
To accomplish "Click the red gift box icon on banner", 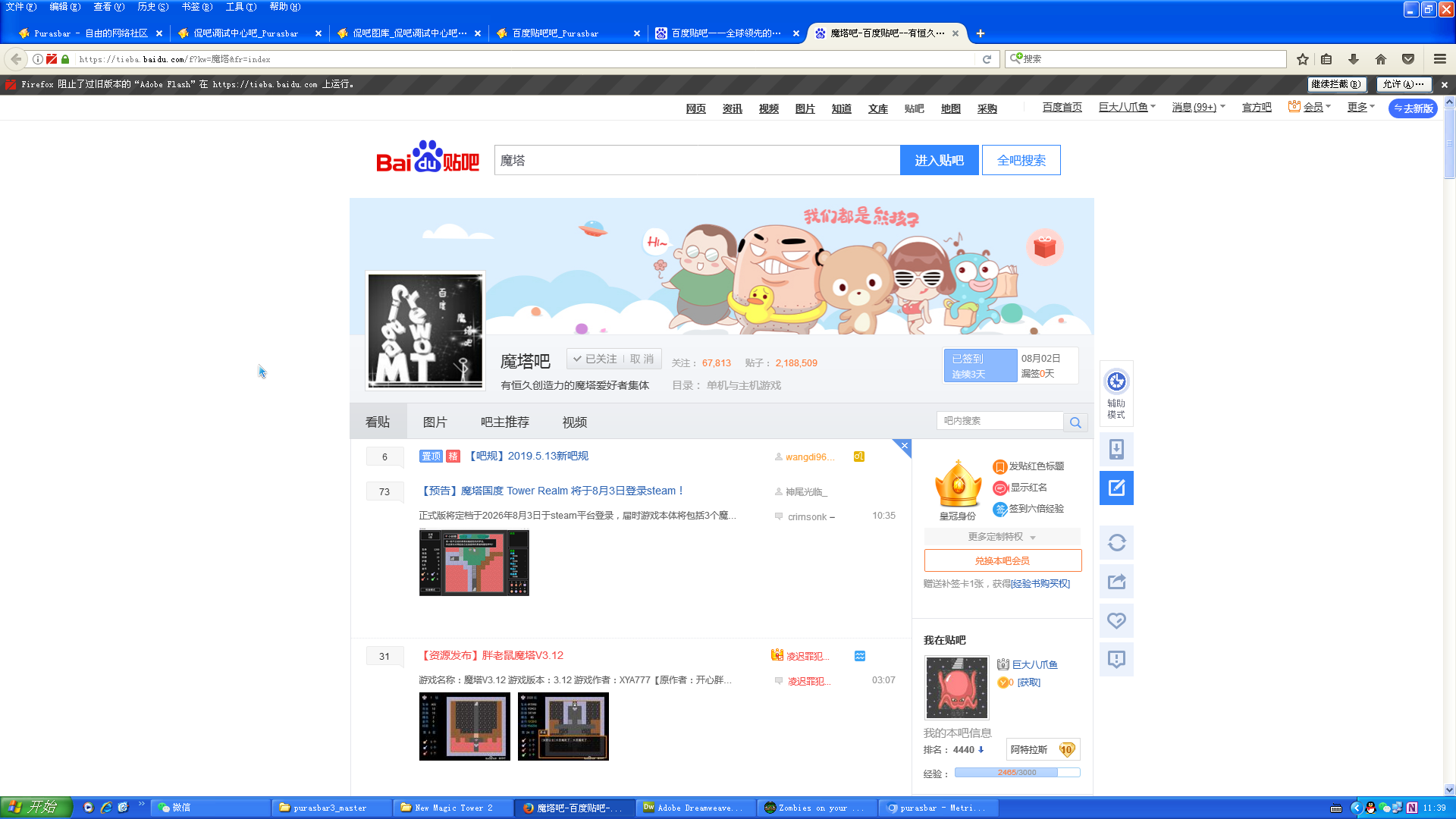I will tap(1044, 246).
